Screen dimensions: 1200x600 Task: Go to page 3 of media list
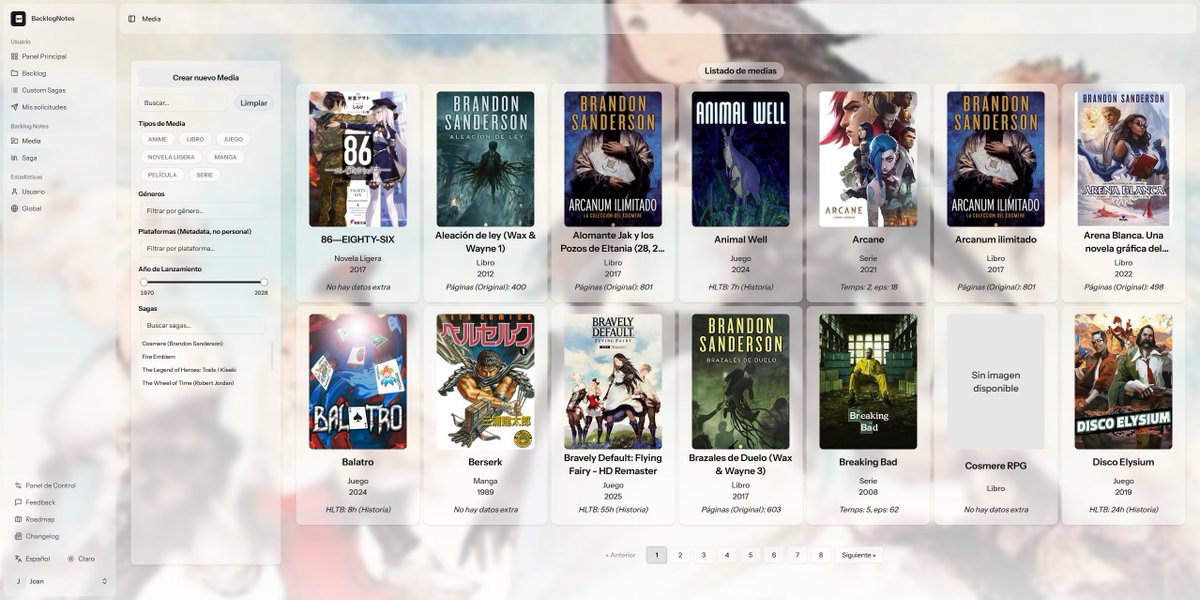pos(703,555)
